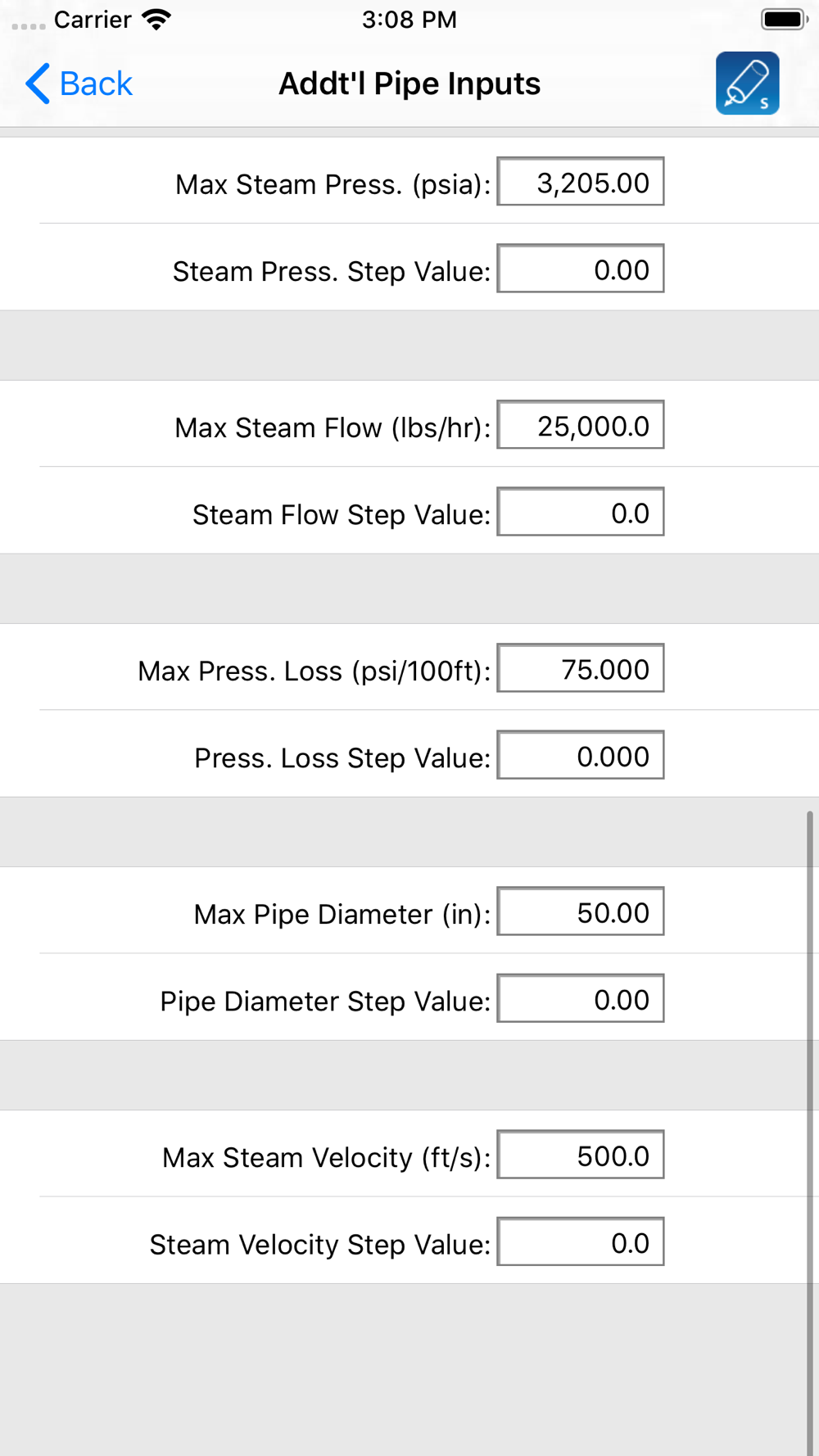Edit the Max Steam Velocity field
The image size is (819, 1456).
point(581,1155)
